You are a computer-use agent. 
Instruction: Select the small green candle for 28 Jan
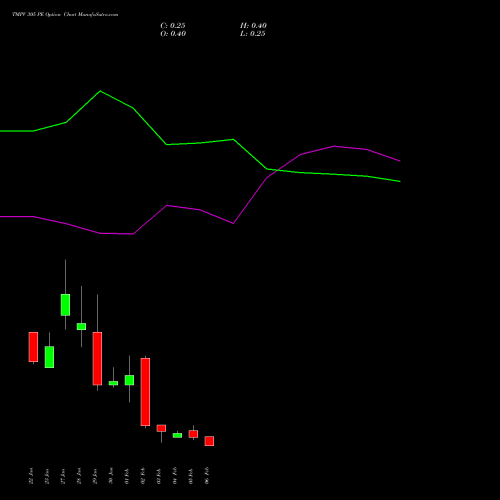tap(81, 326)
